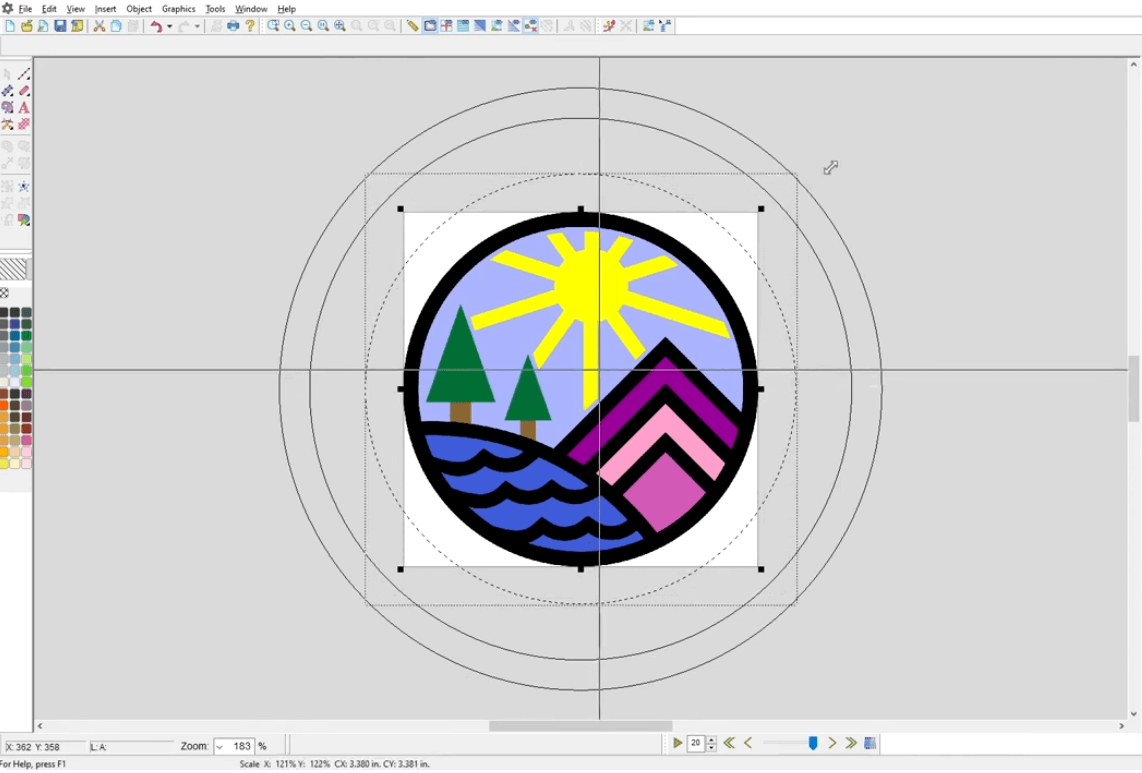Select the Text lettering tool
This screenshot has height=773, width=1142.
point(23,107)
